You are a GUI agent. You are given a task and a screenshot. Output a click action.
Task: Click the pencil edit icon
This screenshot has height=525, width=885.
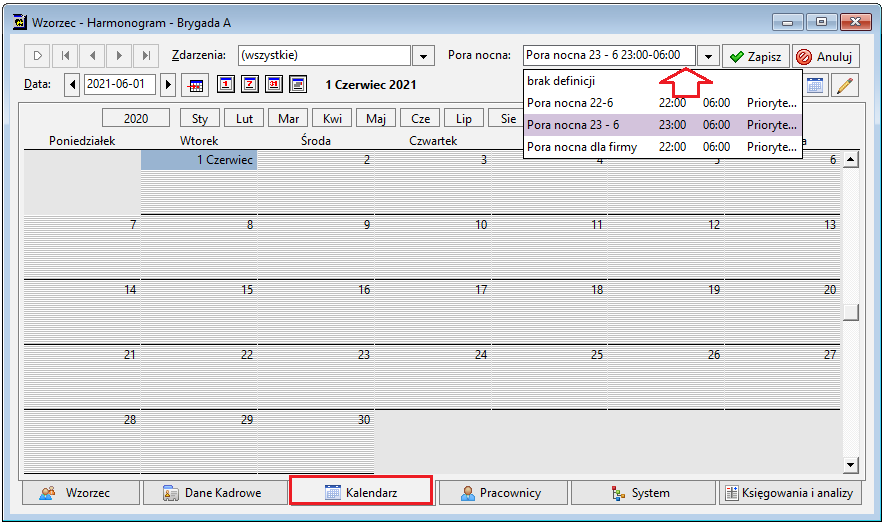pyautogui.click(x=844, y=86)
